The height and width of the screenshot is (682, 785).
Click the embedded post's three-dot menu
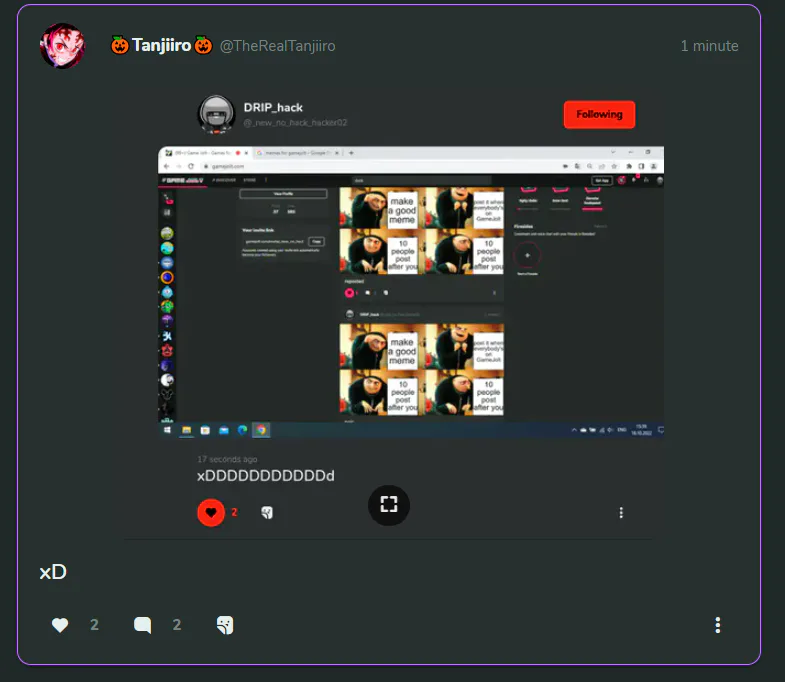click(621, 512)
